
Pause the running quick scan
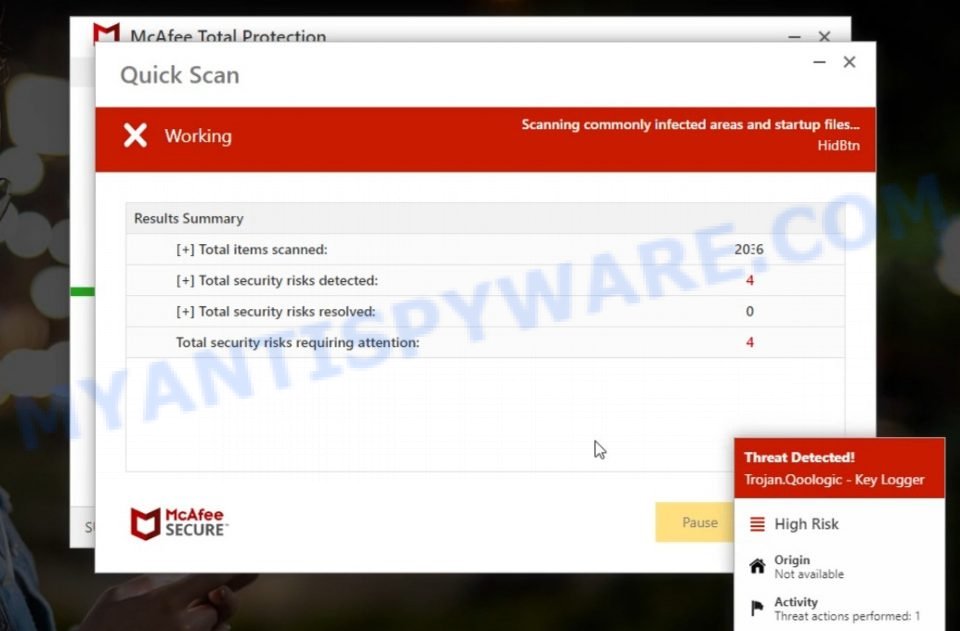[695, 522]
